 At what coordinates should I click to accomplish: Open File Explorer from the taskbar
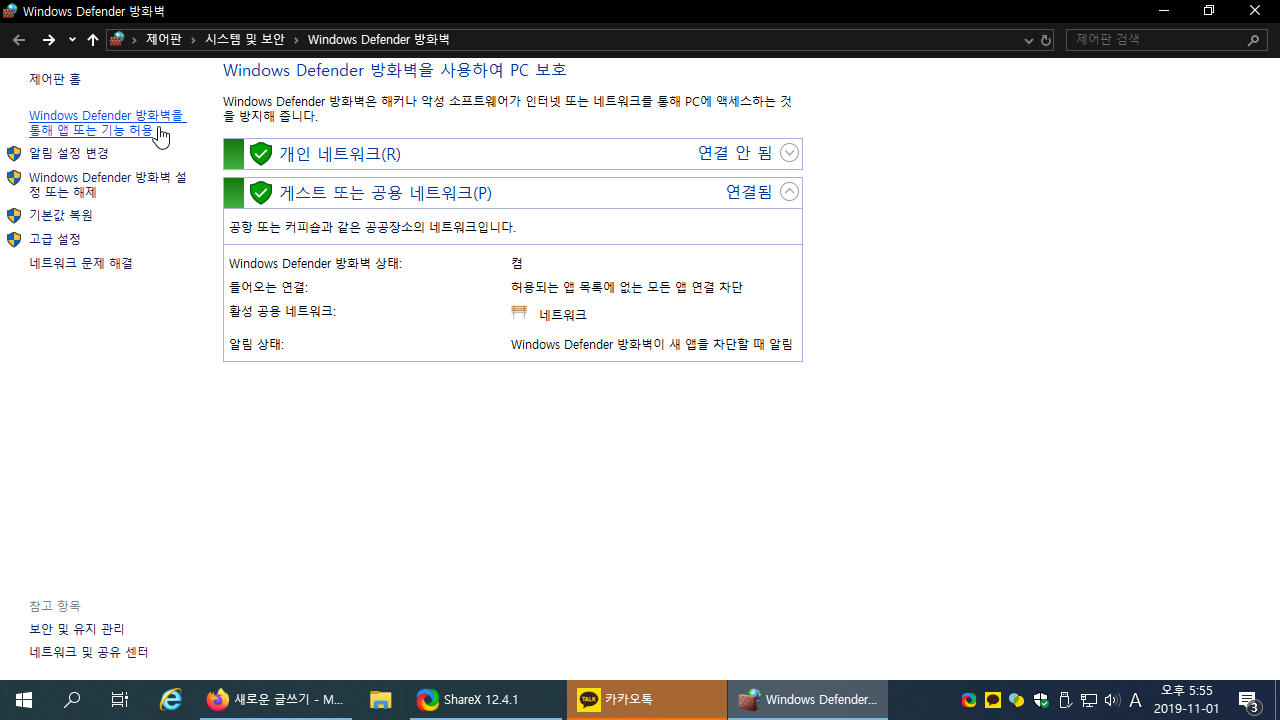pos(380,700)
